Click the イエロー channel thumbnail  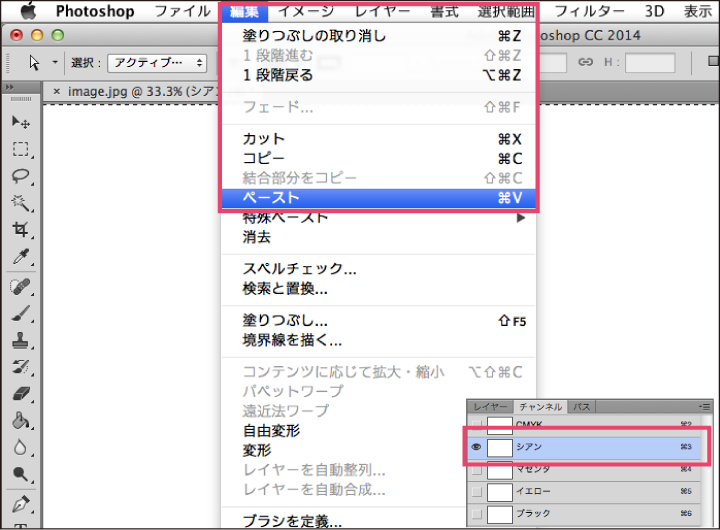pyautogui.click(x=500, y=492)
